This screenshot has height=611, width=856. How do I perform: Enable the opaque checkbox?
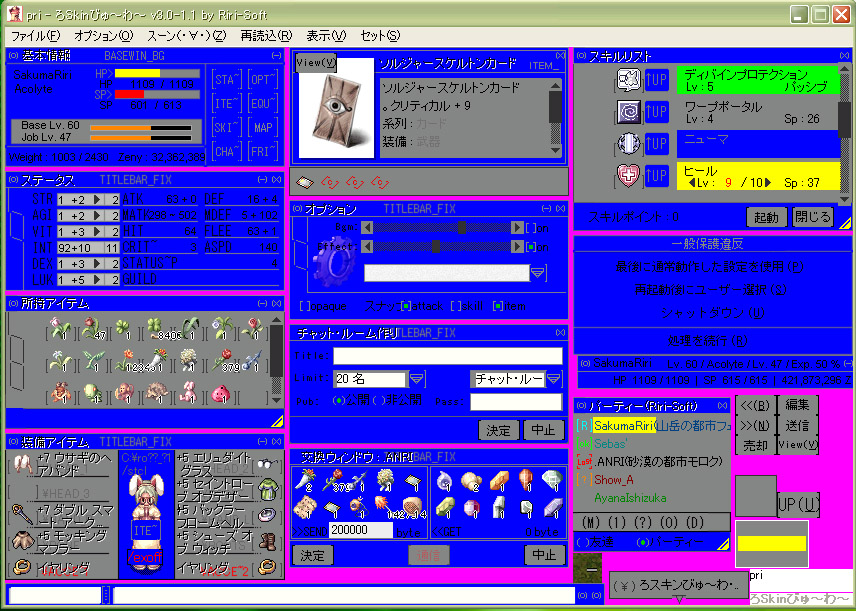tap(305, 306)
